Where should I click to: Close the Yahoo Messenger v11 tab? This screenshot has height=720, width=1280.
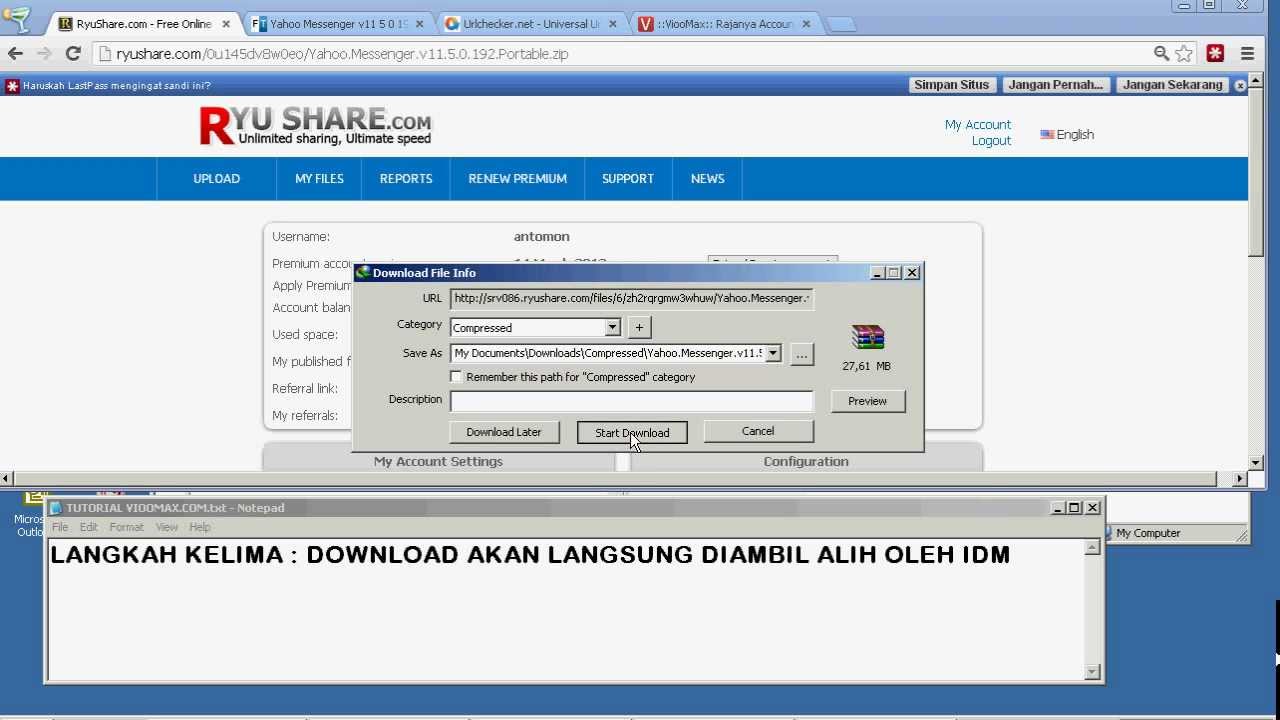pos(419,24)
